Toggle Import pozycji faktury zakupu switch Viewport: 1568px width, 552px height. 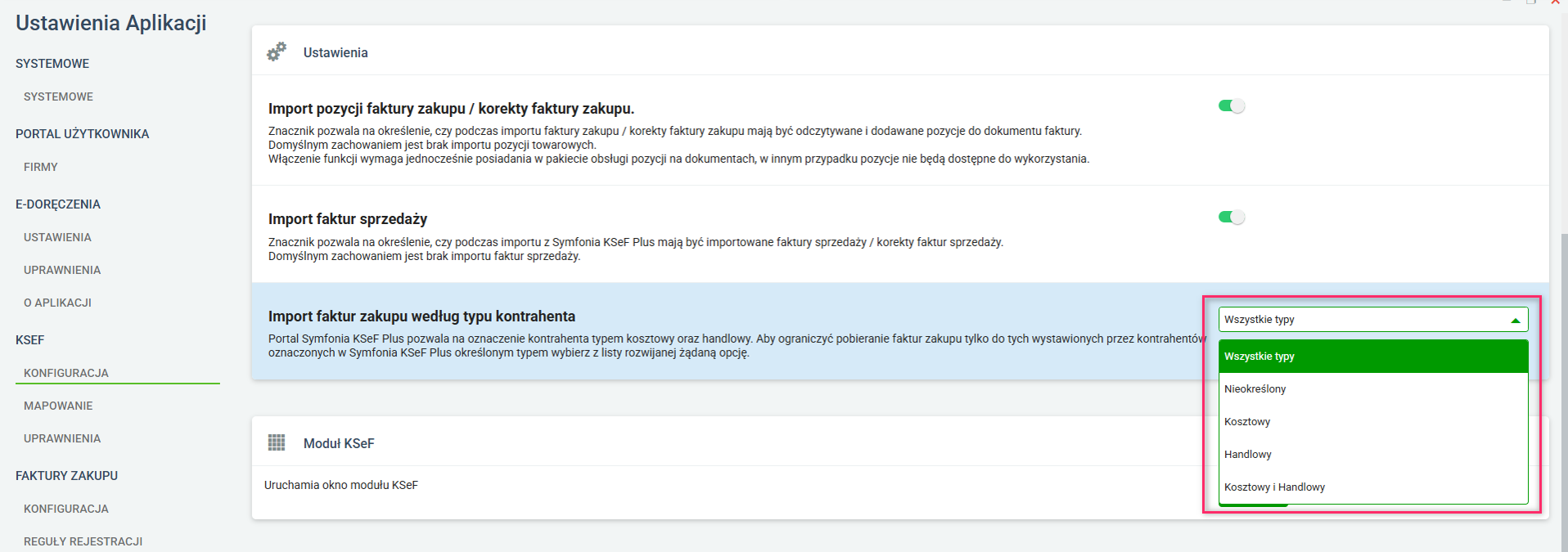click(1231, 106)
